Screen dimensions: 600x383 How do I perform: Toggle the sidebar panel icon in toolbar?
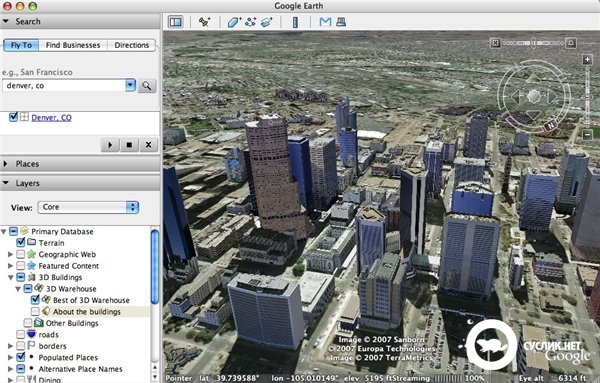tap(176, 22)
